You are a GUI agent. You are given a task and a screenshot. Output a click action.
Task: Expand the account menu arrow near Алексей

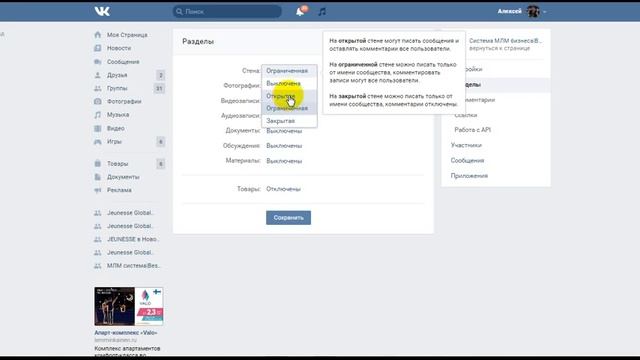pos(544,12)
